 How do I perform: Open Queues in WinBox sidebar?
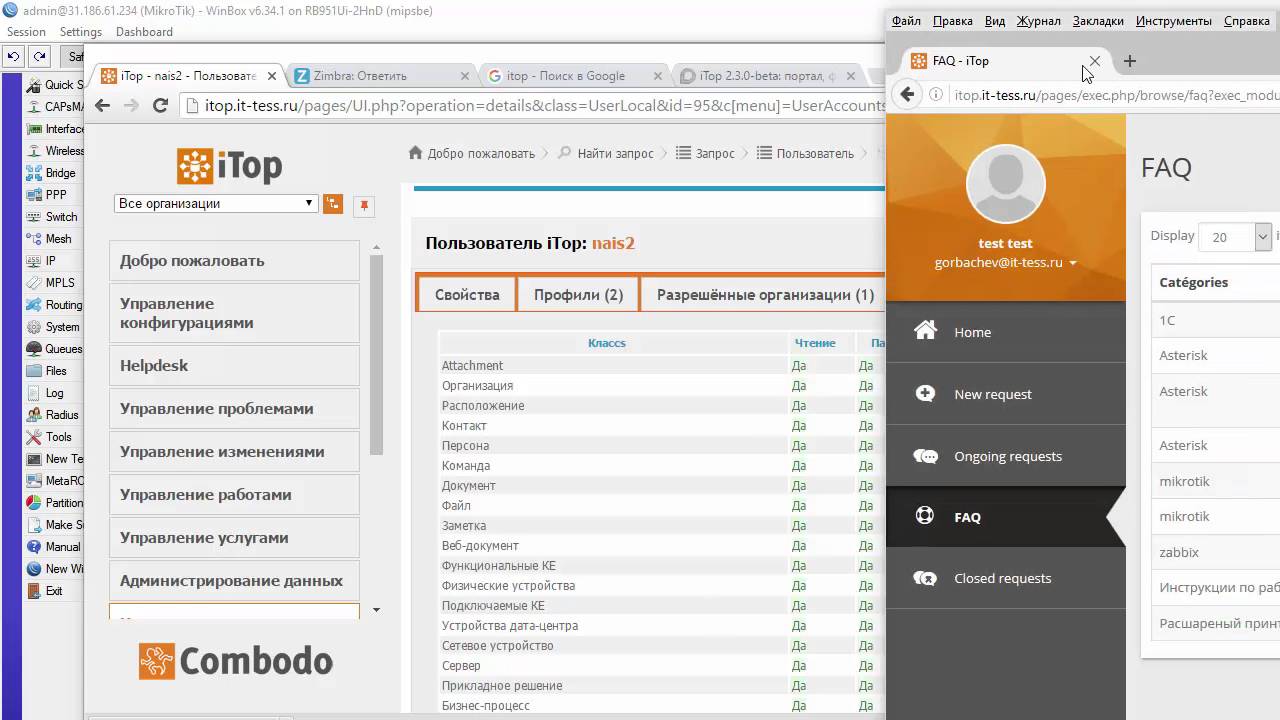coord(55,349)
